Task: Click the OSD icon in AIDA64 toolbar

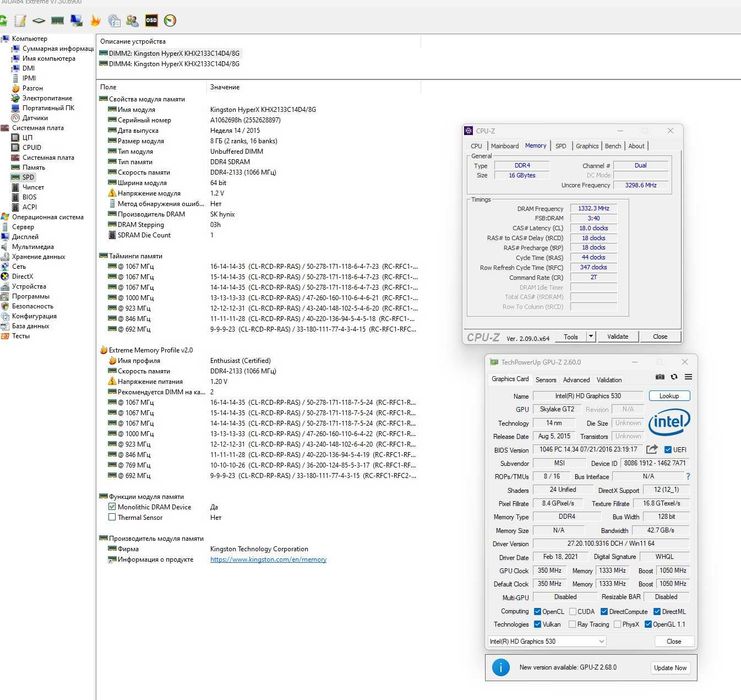Action: tap(151, 20)
